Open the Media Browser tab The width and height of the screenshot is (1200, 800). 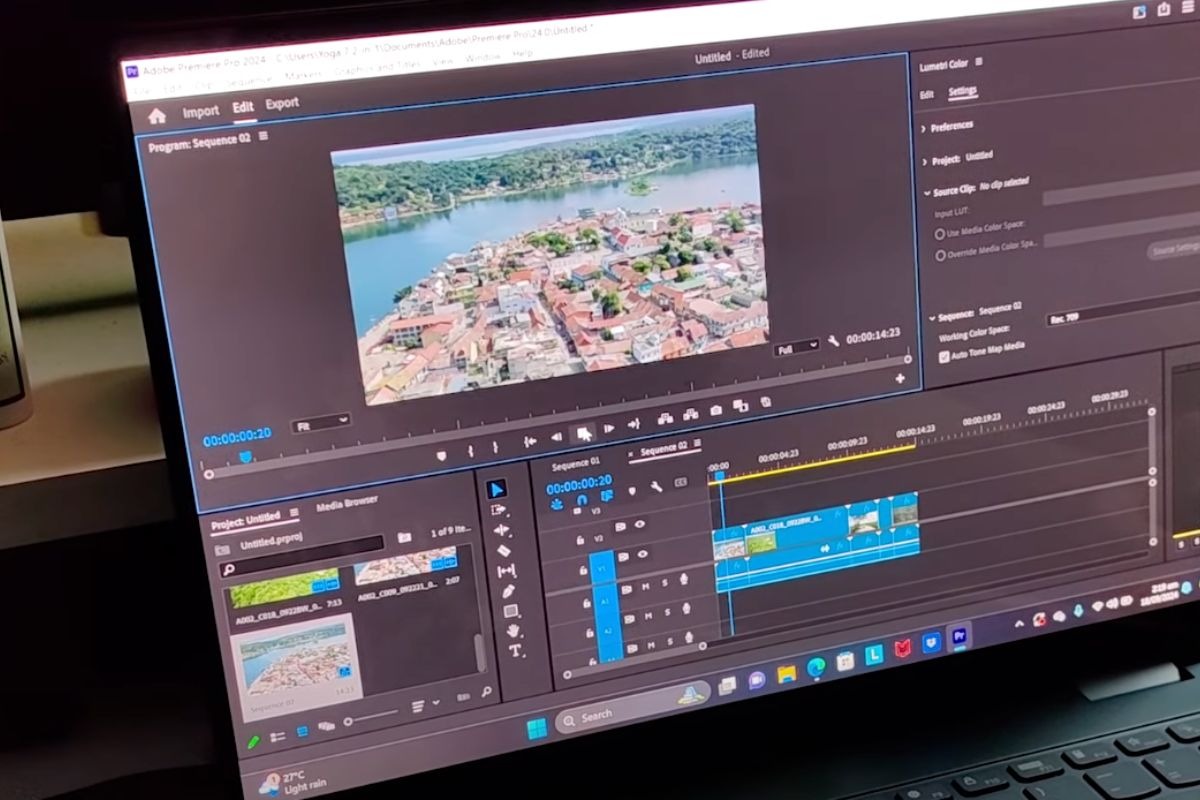[346, 506]
